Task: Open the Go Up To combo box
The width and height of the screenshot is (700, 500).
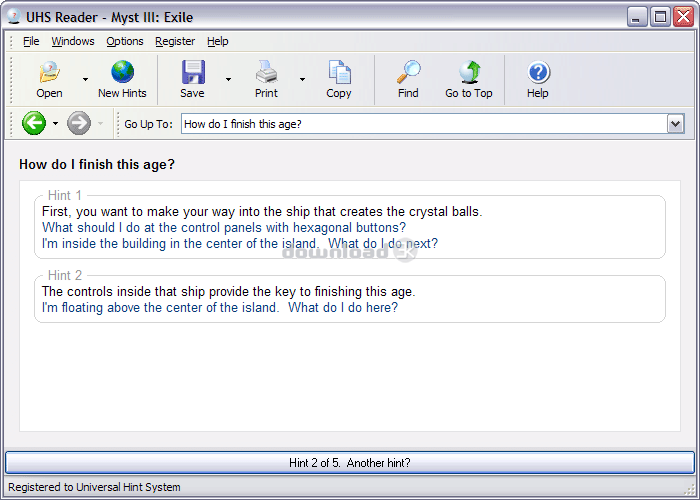Action: point(675,124)
